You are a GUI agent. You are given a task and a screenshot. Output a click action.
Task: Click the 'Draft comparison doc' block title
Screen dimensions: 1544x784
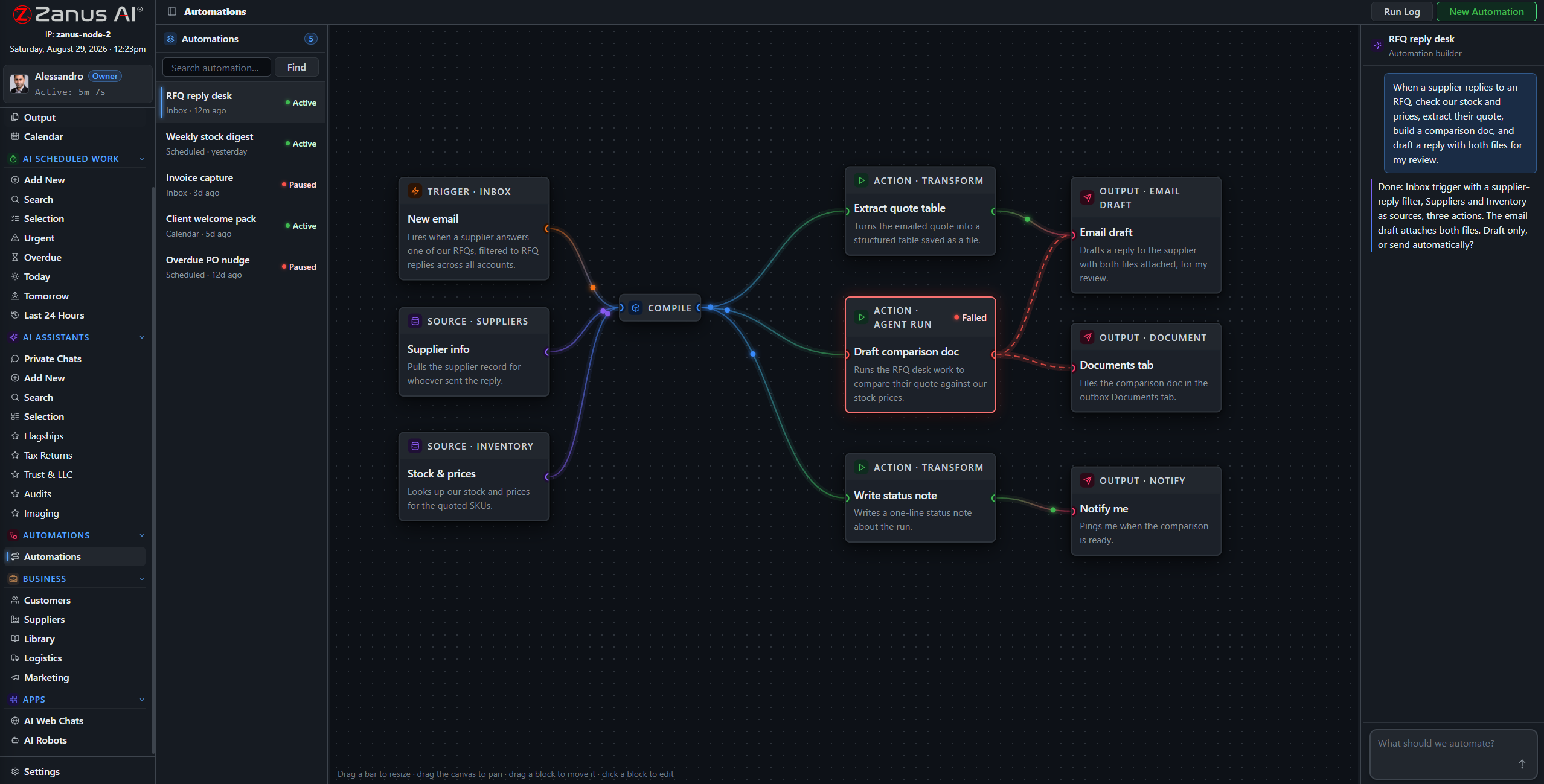point(906,351)
